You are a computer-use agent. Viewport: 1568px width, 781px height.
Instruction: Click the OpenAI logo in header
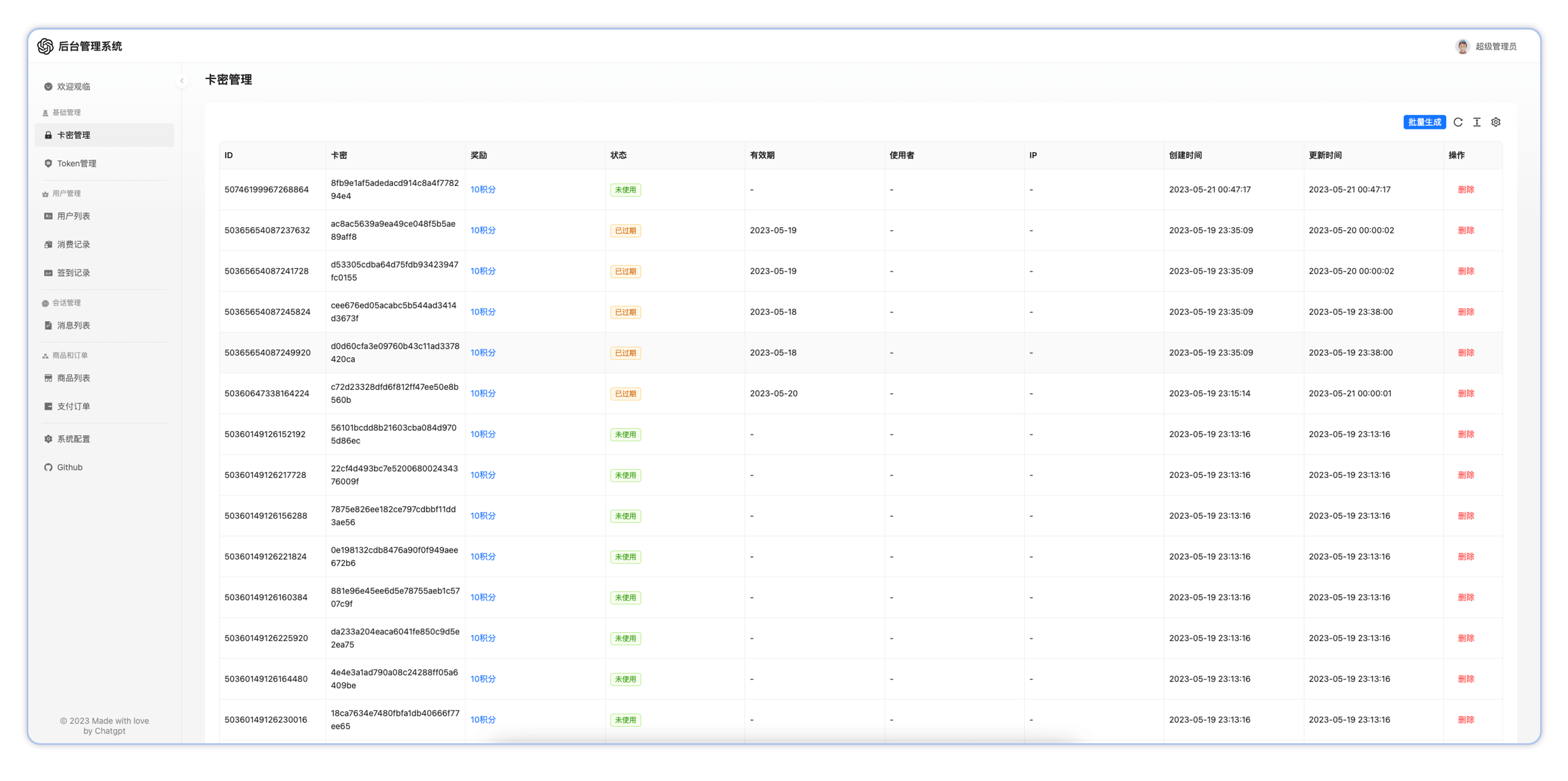[46, 46]
